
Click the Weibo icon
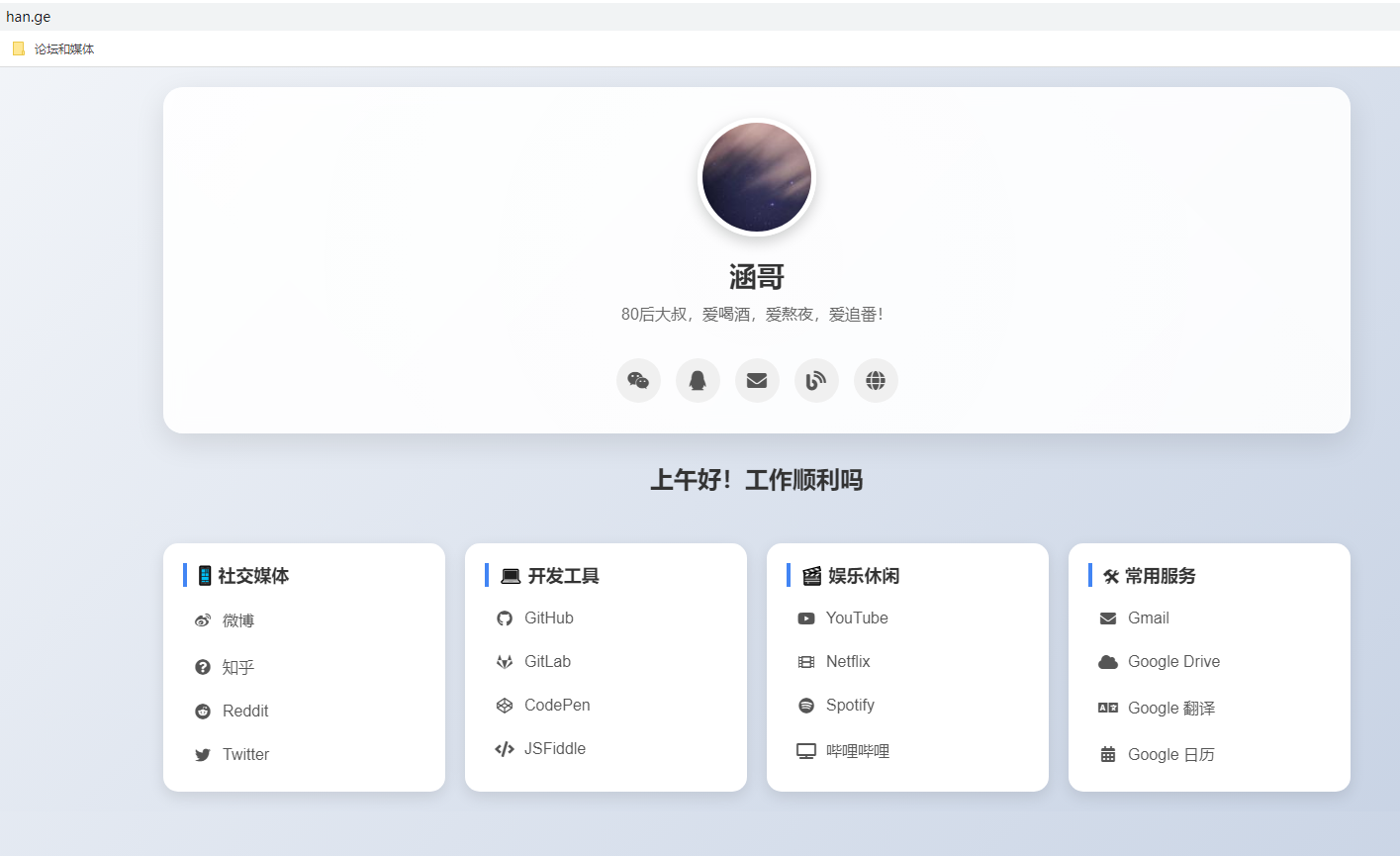pyautogui.click(x=203, y=620)
